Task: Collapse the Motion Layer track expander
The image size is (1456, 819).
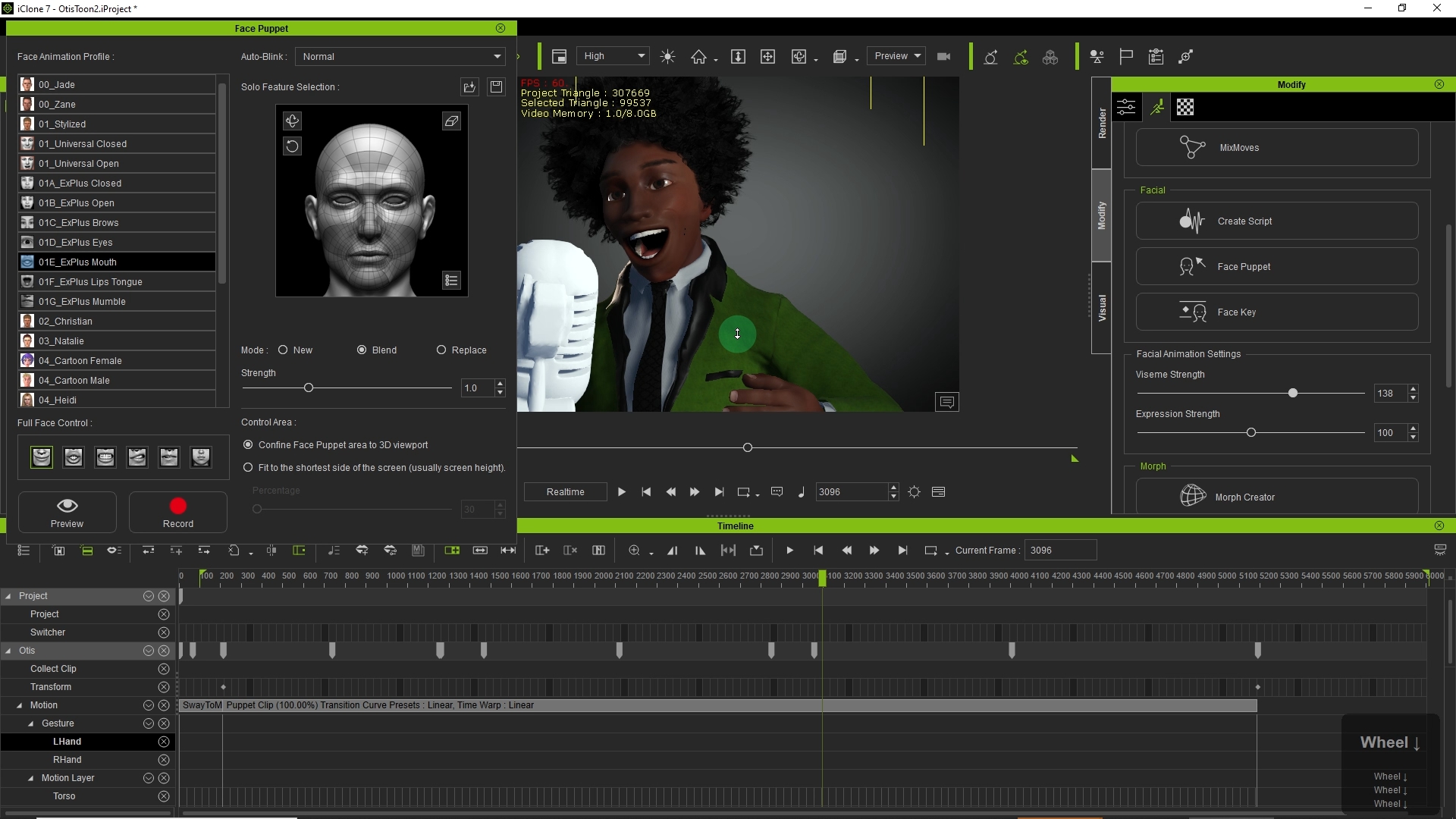Action: point(31,778)
